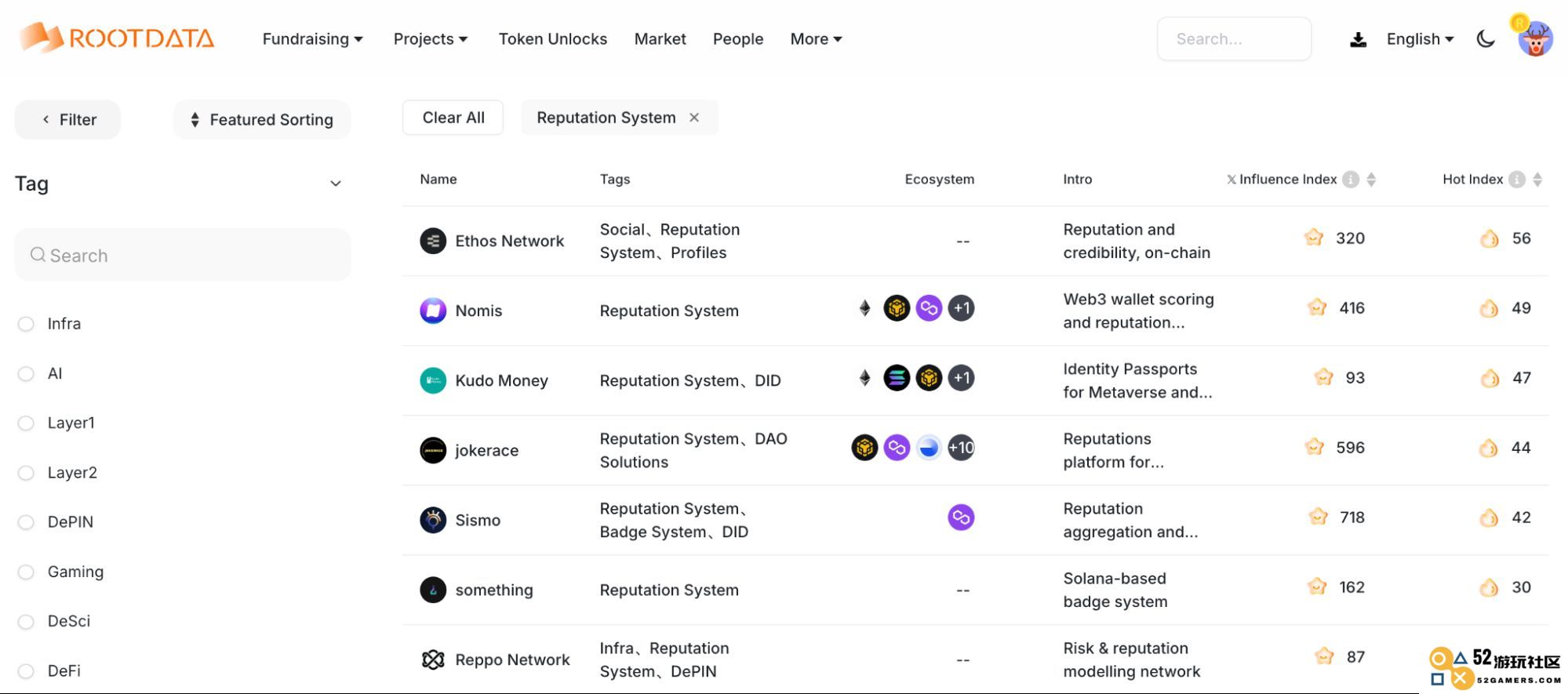The width and height of the screenshot is (1568, 694).
Task: Click the Clear All button
Action: [x=453, y=118]
